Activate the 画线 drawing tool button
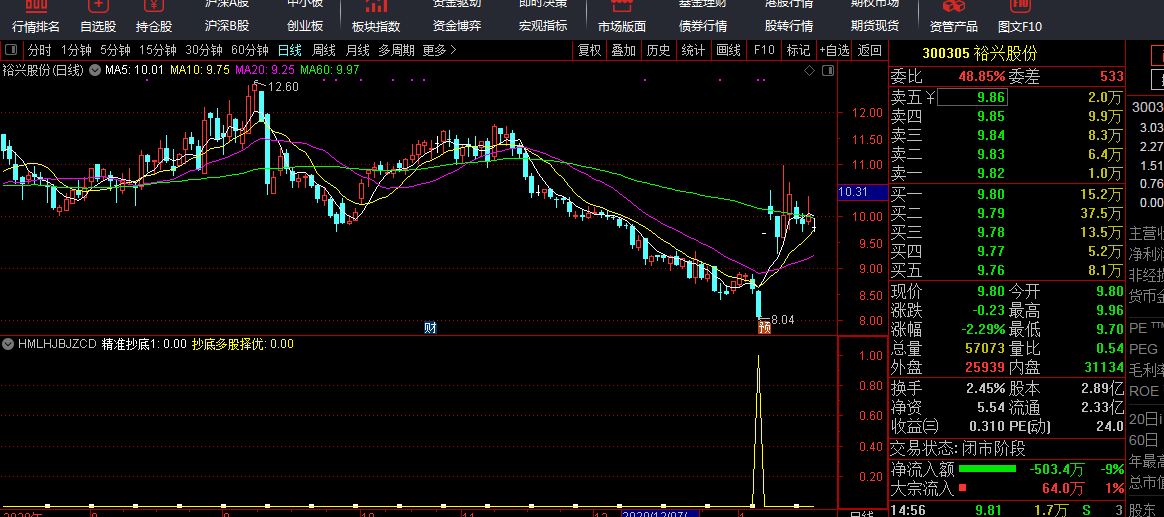 tap(728, 51)
